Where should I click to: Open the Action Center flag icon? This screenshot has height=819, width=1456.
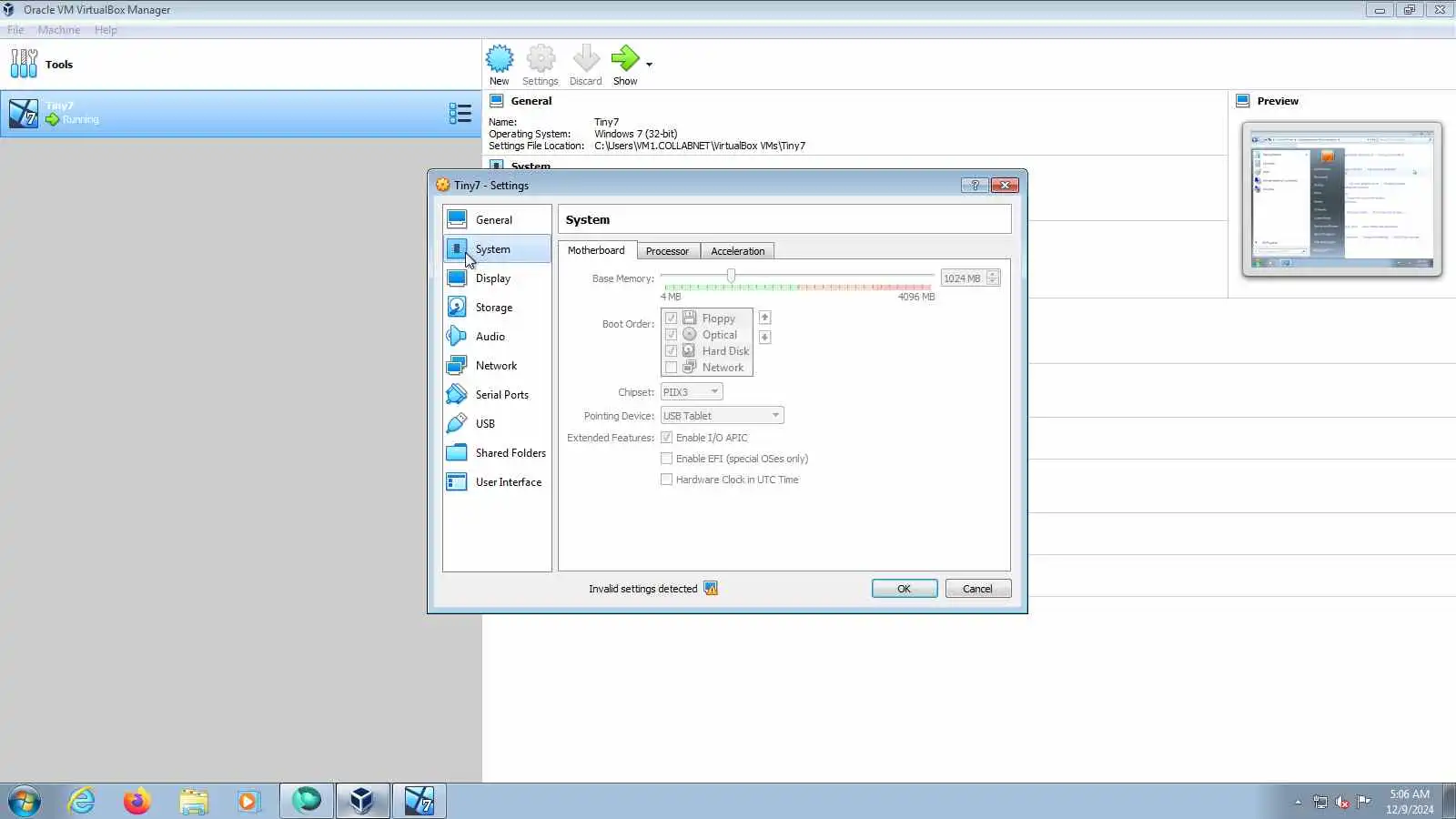pyautogui.click(x=1364, y=802)
